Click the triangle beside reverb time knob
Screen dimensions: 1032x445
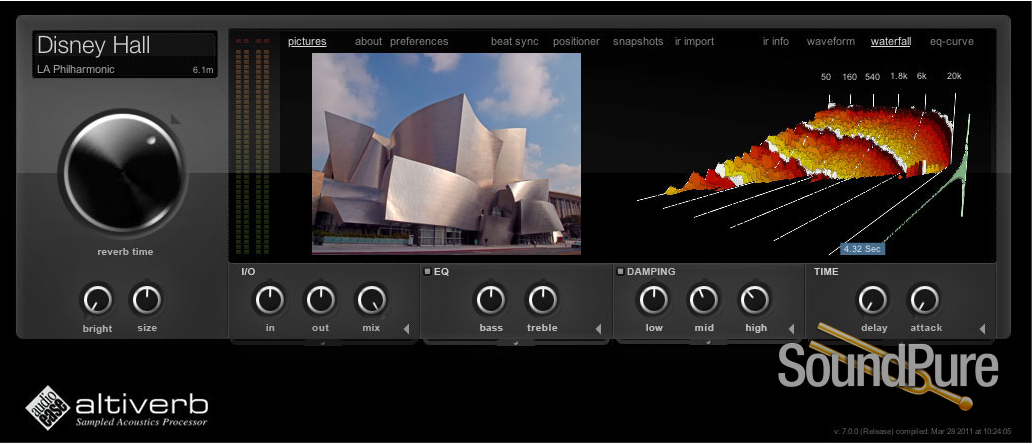[175, 119]
